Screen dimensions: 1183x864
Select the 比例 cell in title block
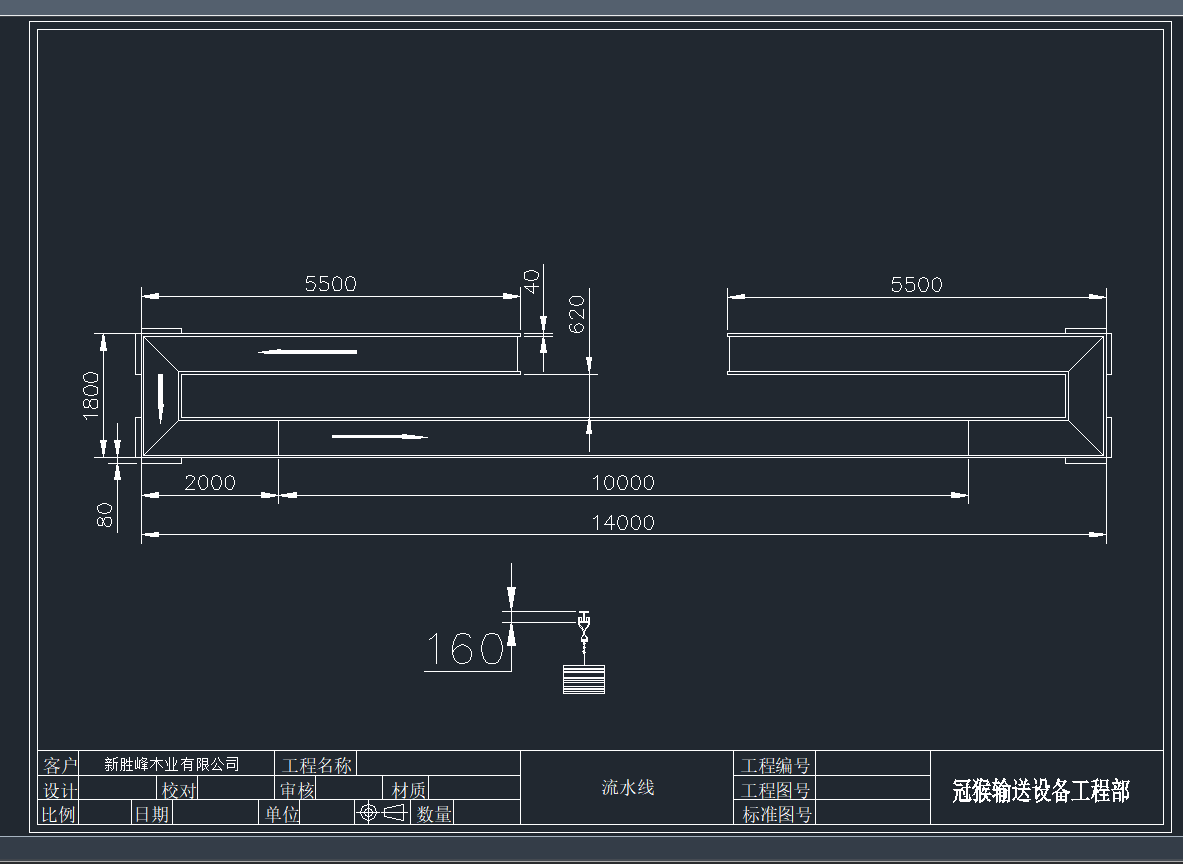coord(59,813)
